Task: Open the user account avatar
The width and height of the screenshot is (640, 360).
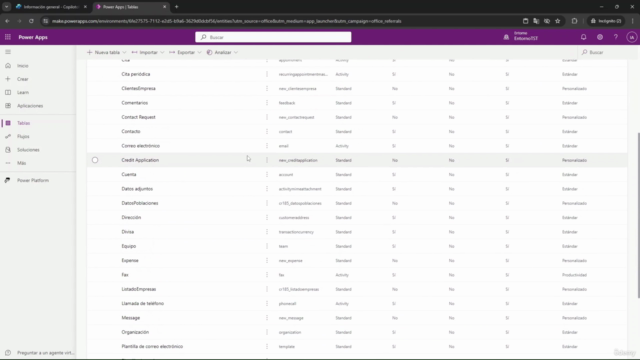Action: (x=631, y=37)
